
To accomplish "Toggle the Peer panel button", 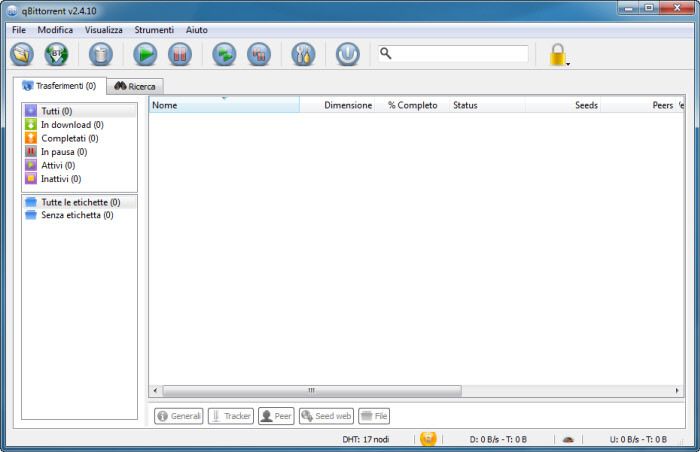I will 275,416.
